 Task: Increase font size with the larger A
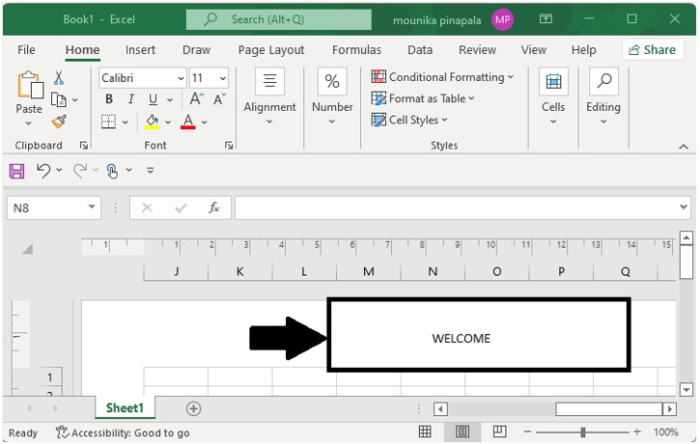coord(196,99)
